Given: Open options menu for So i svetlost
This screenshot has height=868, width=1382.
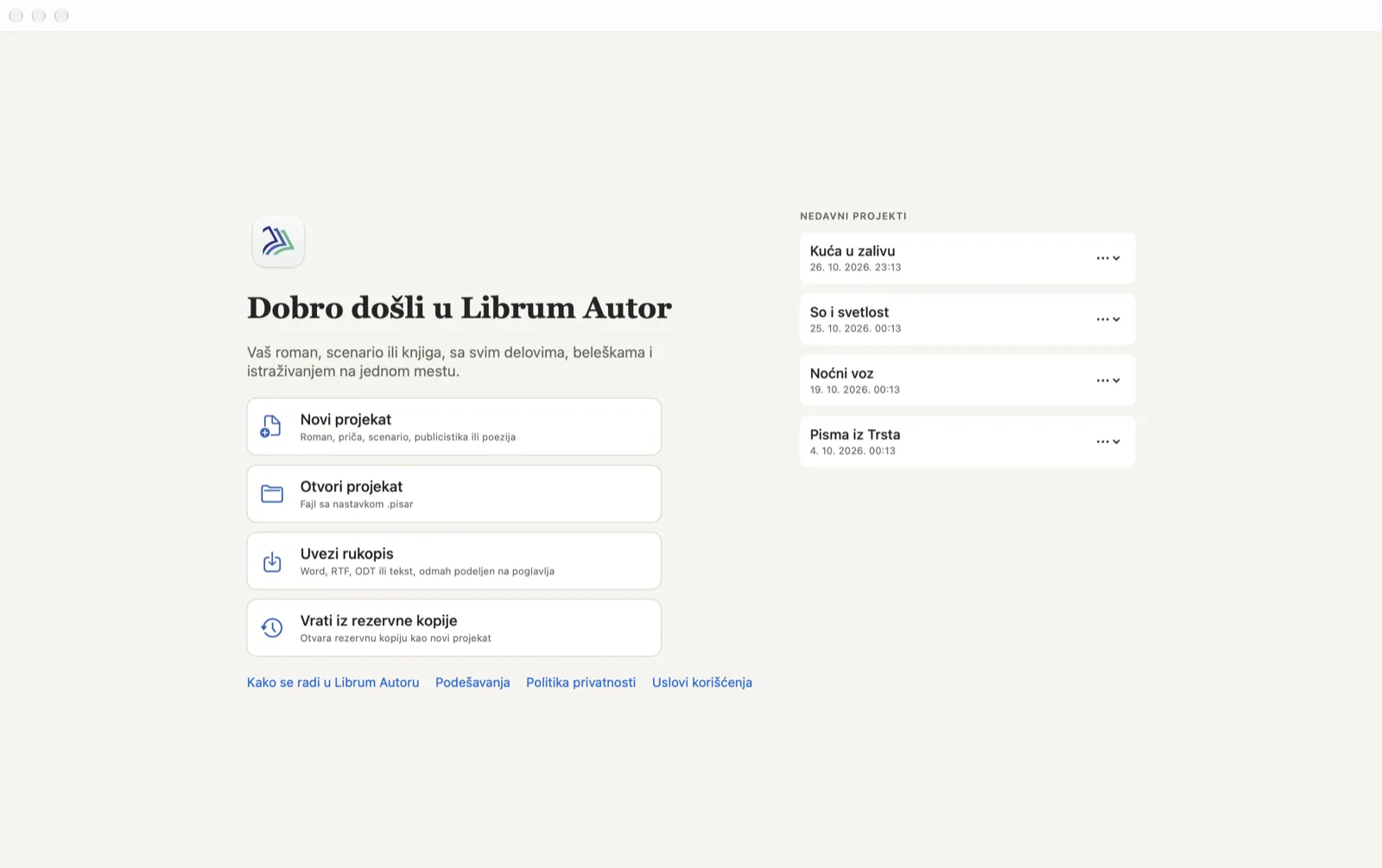Looking at the screenshot, I should (x=1108, y=320).
